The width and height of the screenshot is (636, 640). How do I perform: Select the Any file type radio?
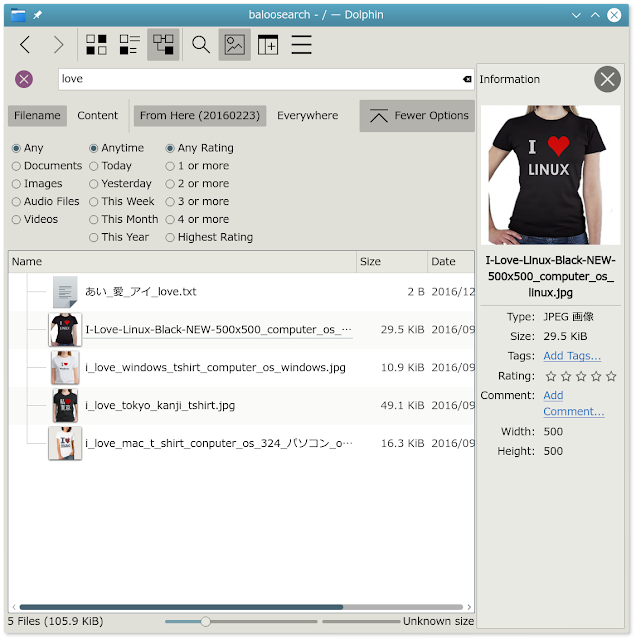(x=27, y=148)
